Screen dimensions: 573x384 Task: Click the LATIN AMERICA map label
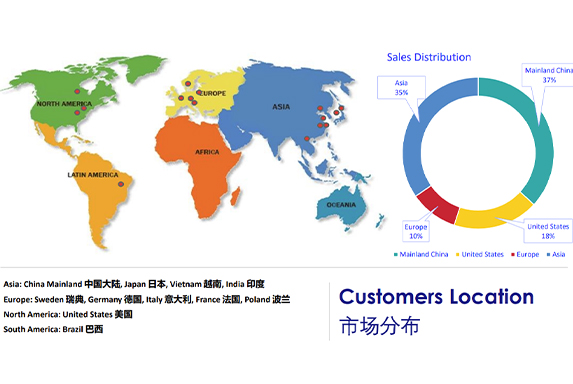coord(93,175)
